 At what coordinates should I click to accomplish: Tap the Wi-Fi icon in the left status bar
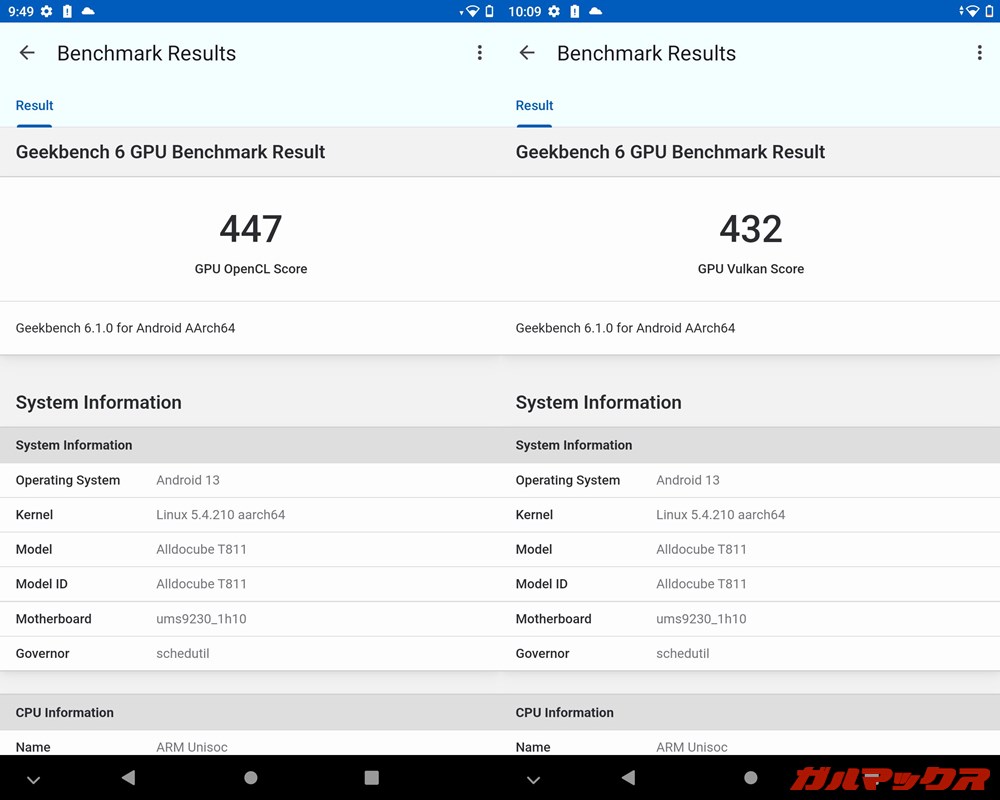point(471,11)
